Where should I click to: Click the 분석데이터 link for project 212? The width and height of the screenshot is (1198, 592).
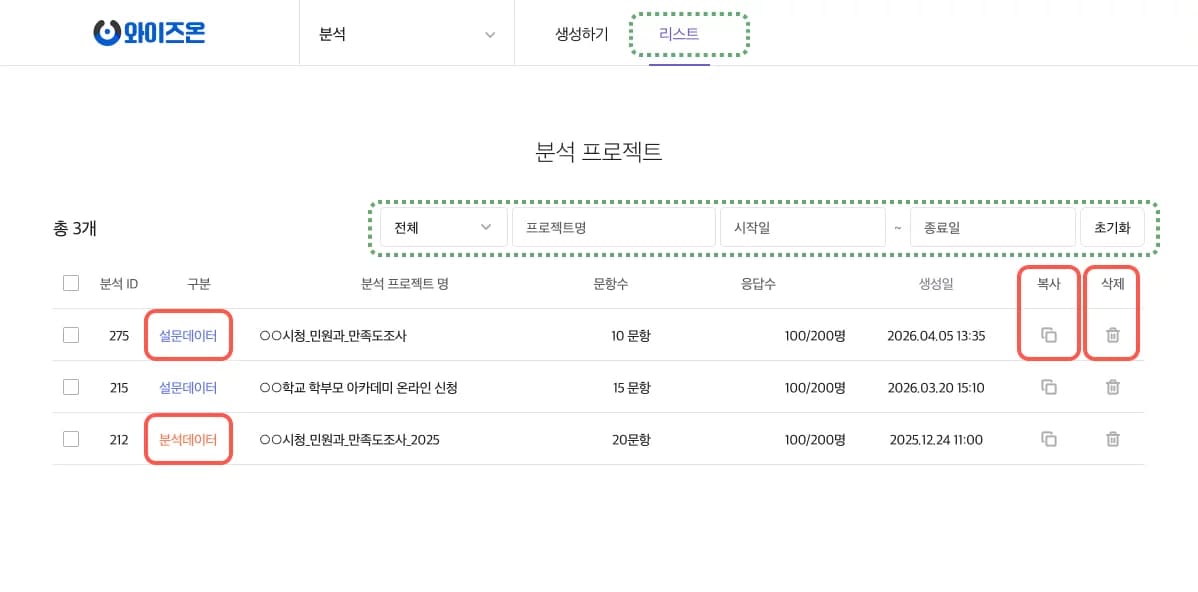tap(188, 440)
